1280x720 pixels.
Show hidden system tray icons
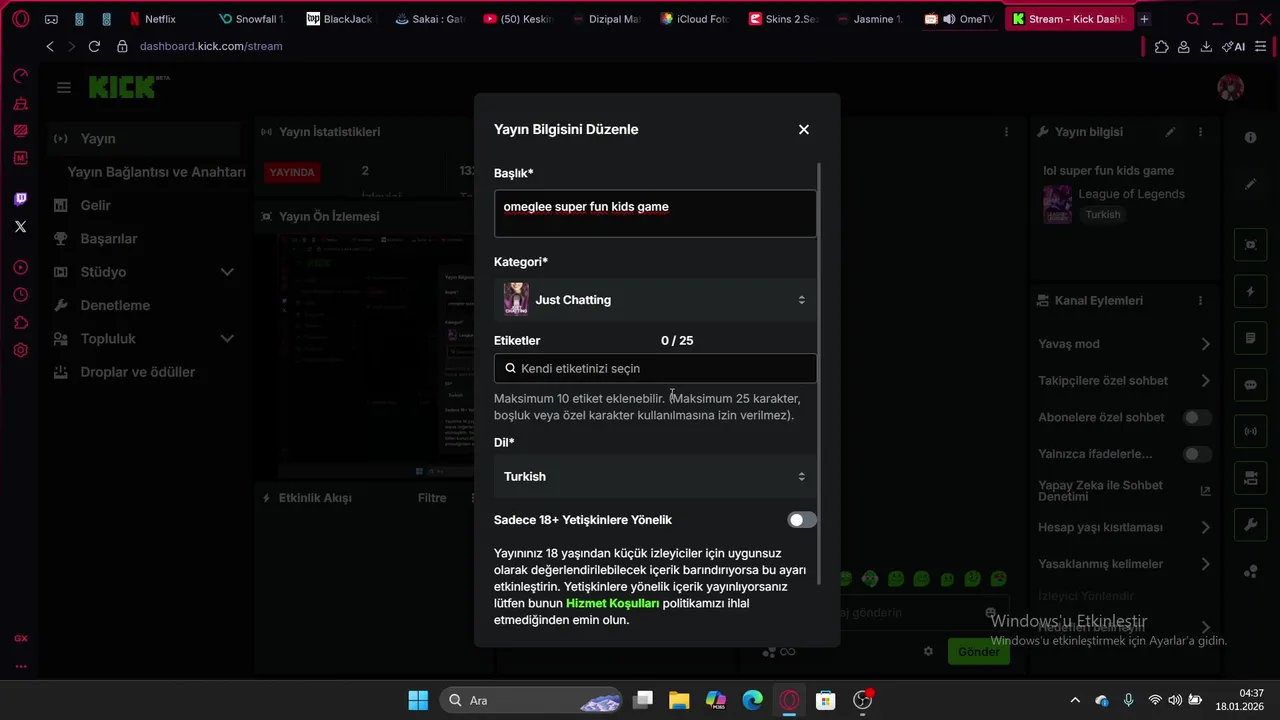point(1075,700)
